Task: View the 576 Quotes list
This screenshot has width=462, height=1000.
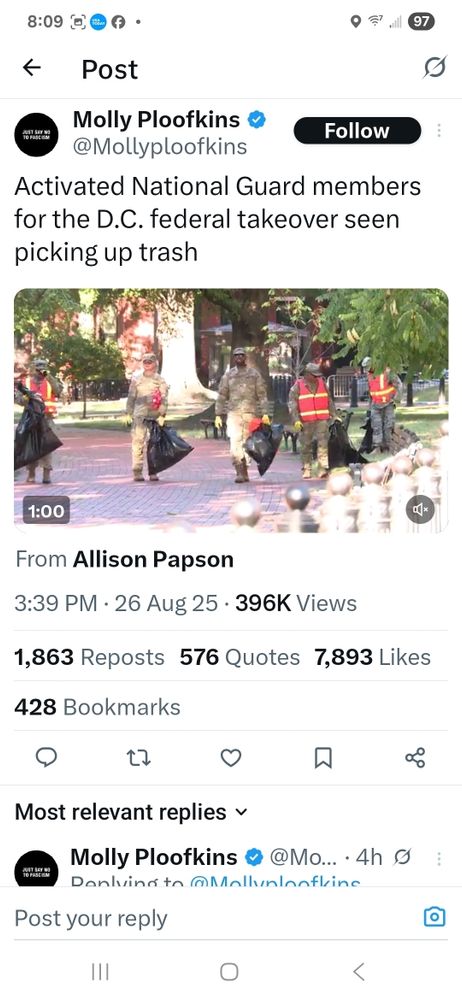Action: coord(239,657)
